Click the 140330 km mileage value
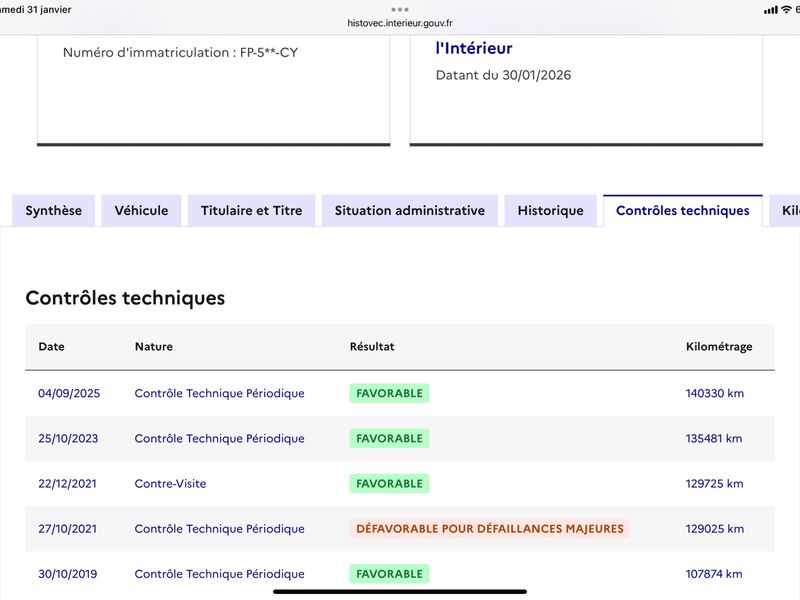Image resolution: width=800 pixels, height=600 pixels. (x=714, y=393)
